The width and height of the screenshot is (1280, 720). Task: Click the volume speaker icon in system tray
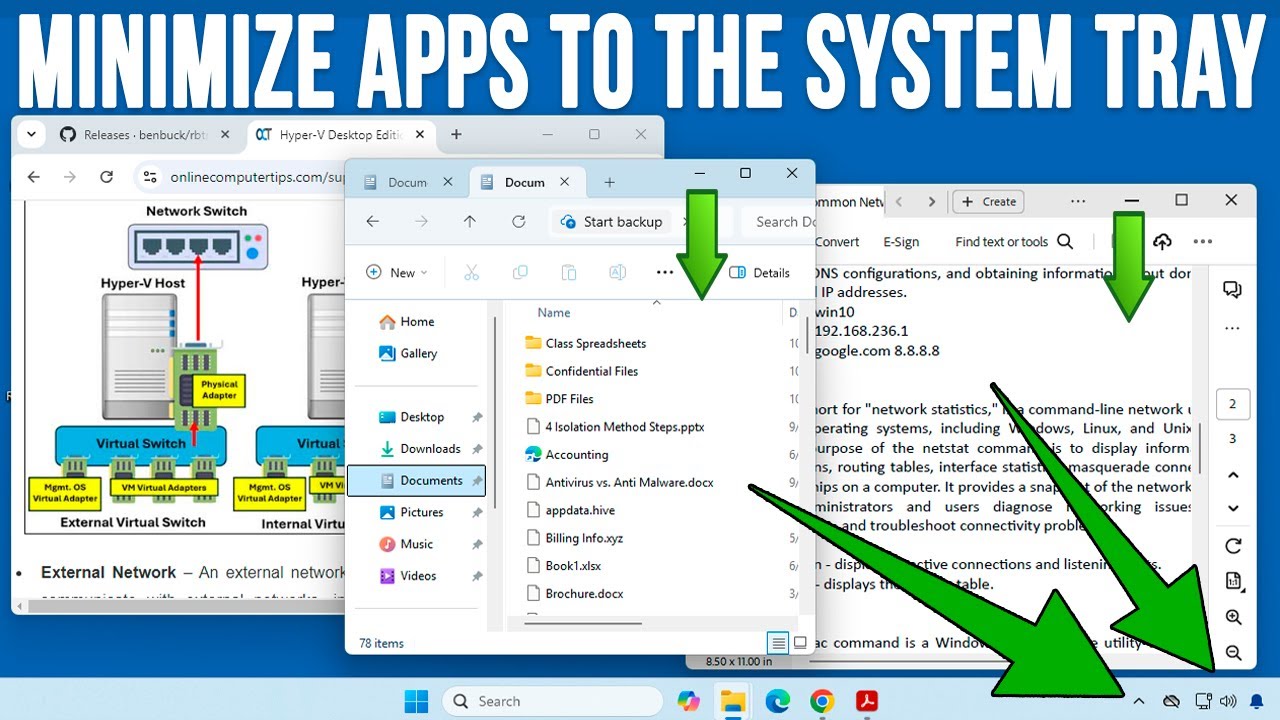pos(1228,701)
